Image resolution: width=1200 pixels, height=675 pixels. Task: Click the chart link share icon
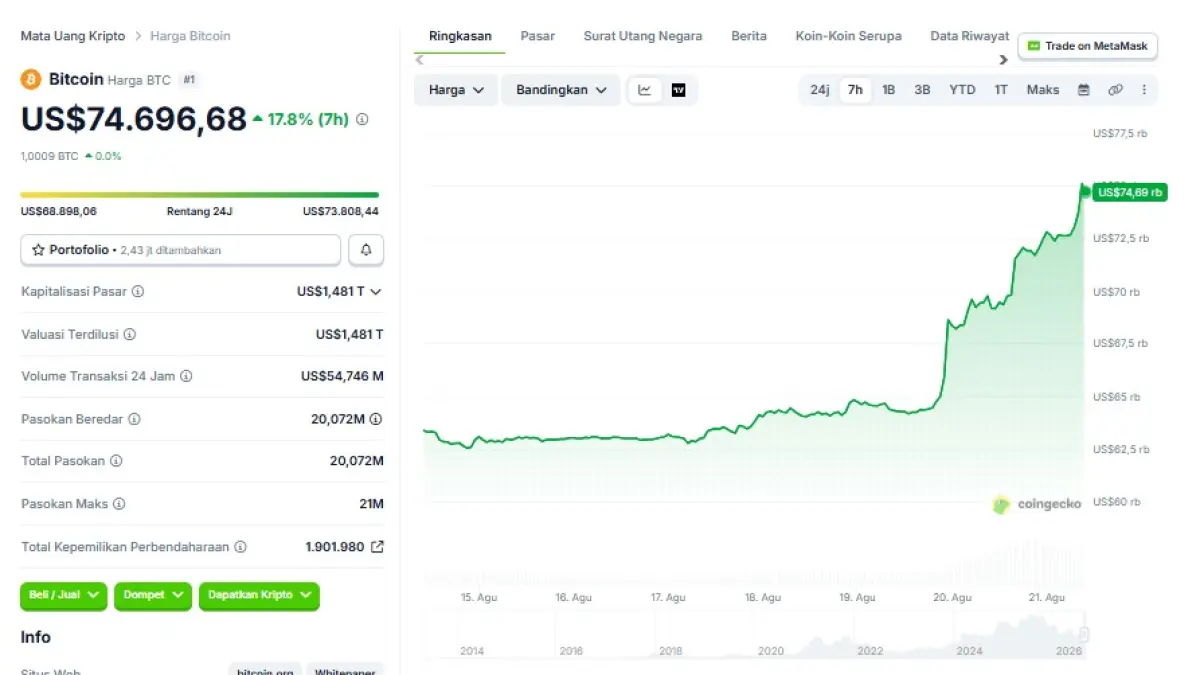point(1115,90)
